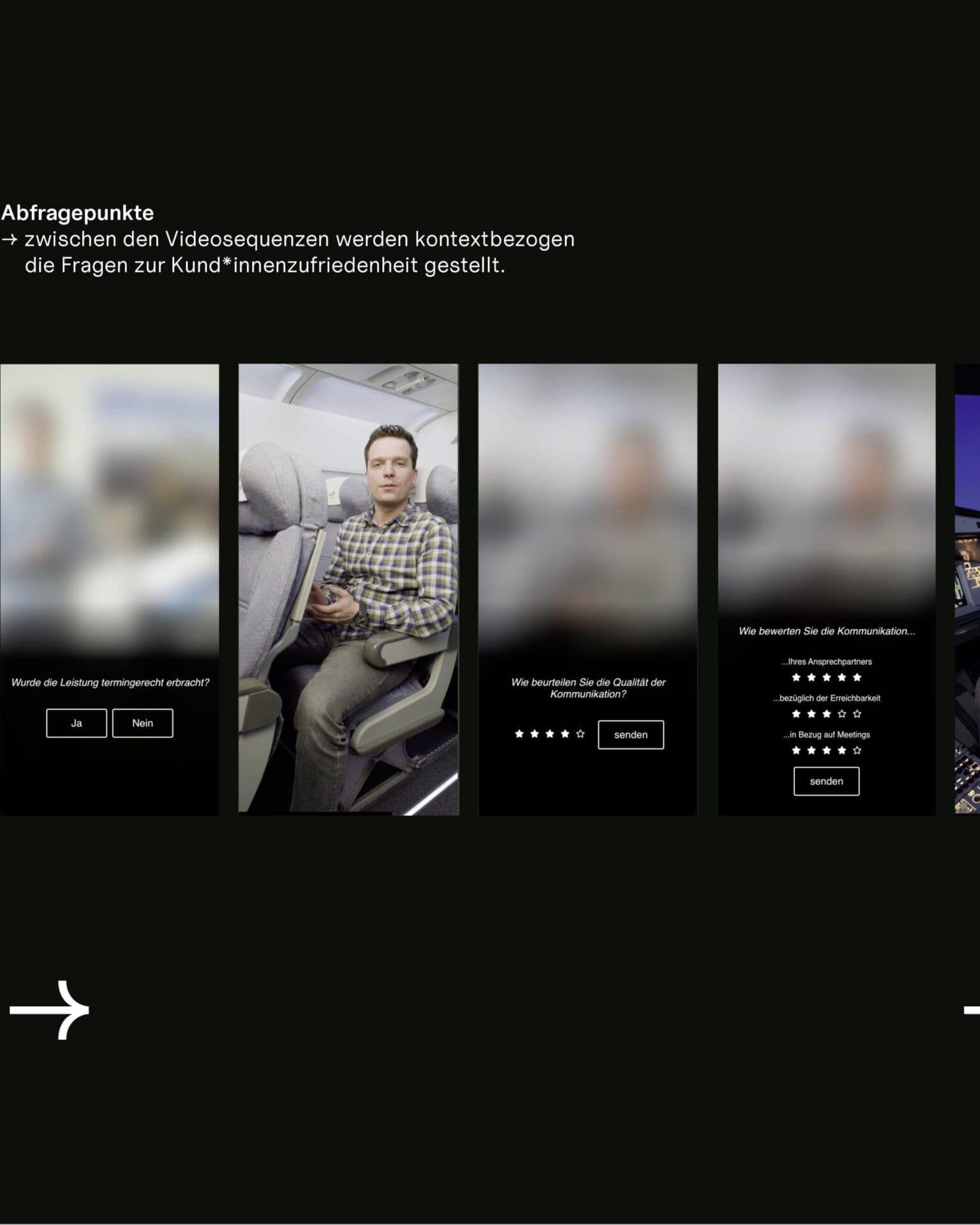Click the empty fifth star under Qualität der Kommunikation
This screenshot has width=980, height=1225.
click(x=580, y=734)
